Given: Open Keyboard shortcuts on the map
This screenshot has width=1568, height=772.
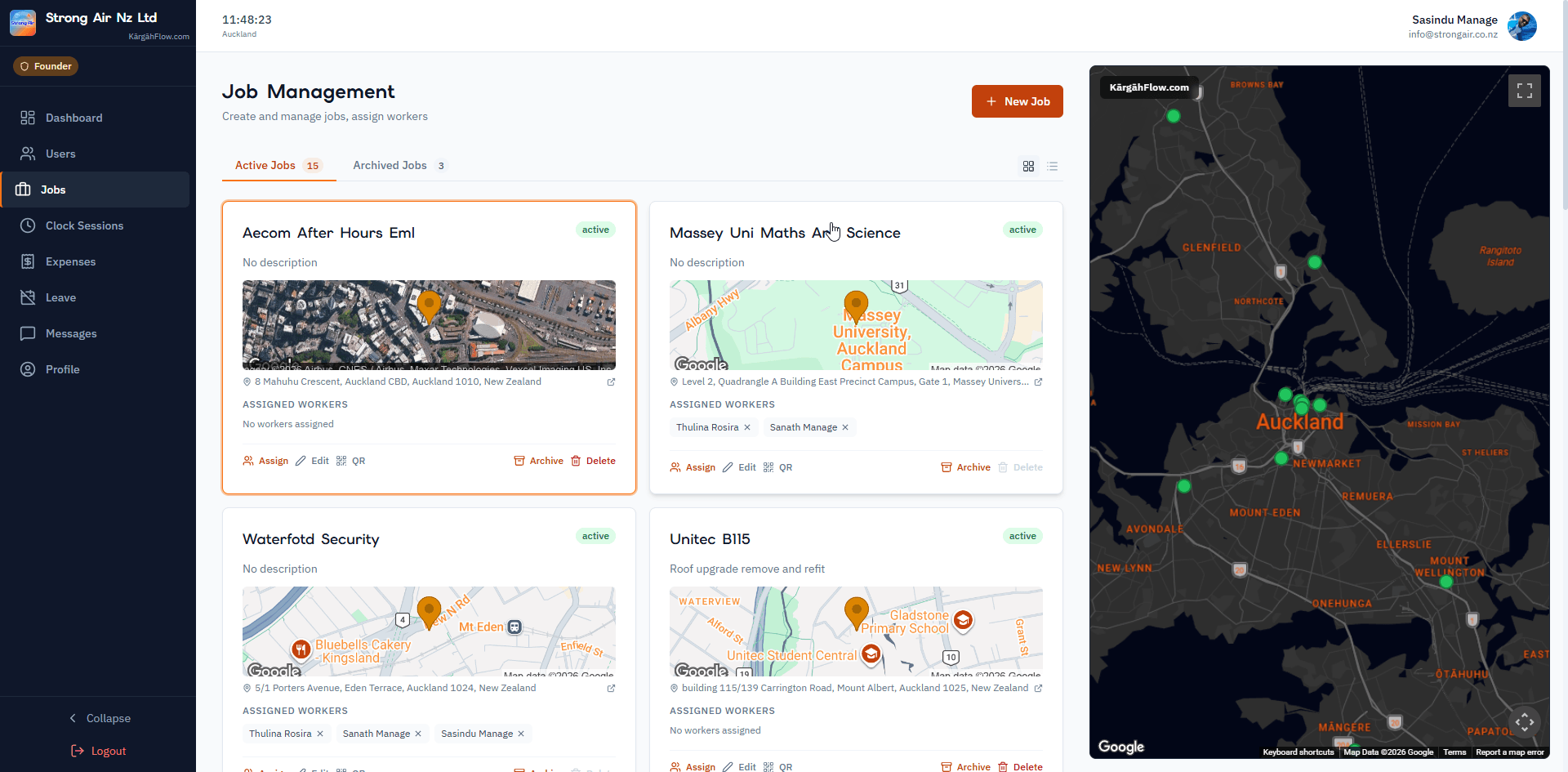Looking at the screenshot, I should pos(1298,752).
